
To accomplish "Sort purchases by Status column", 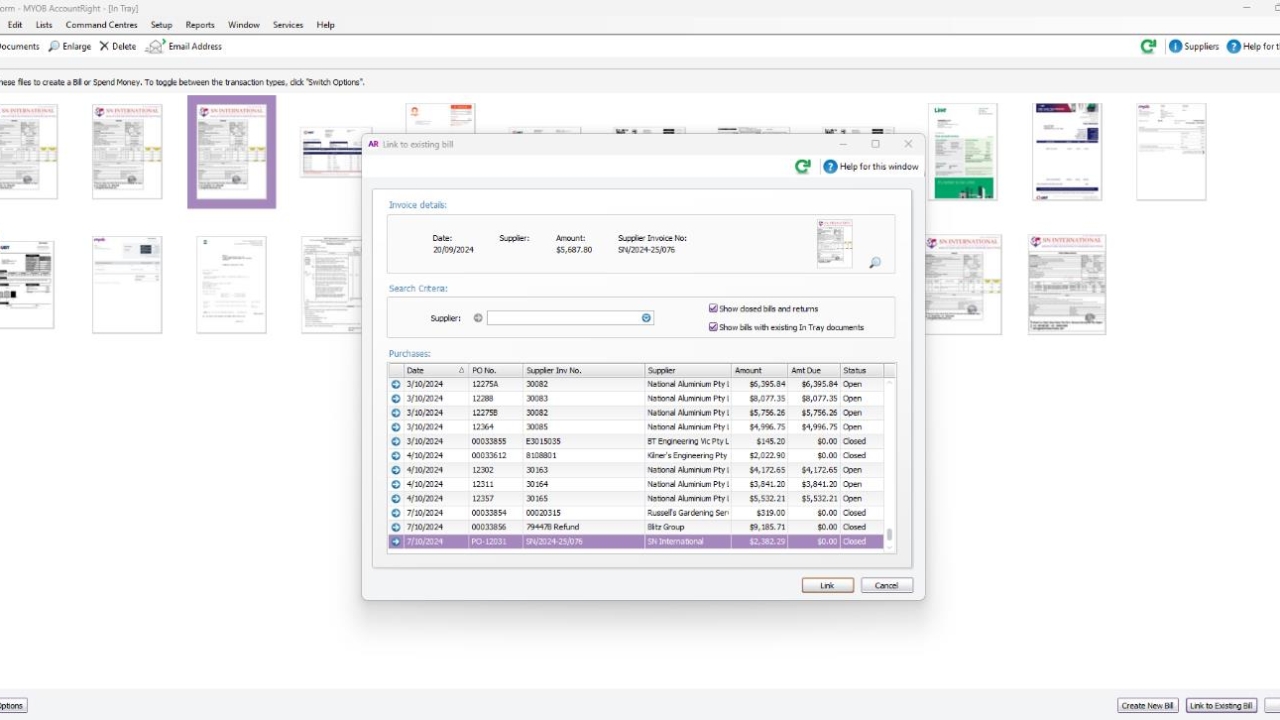I will (862, 371).
